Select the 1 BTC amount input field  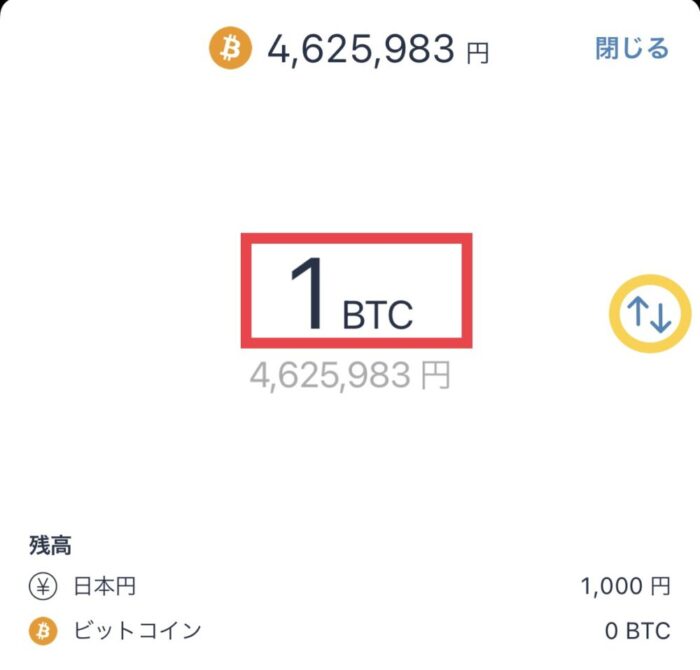pos(357,290)
